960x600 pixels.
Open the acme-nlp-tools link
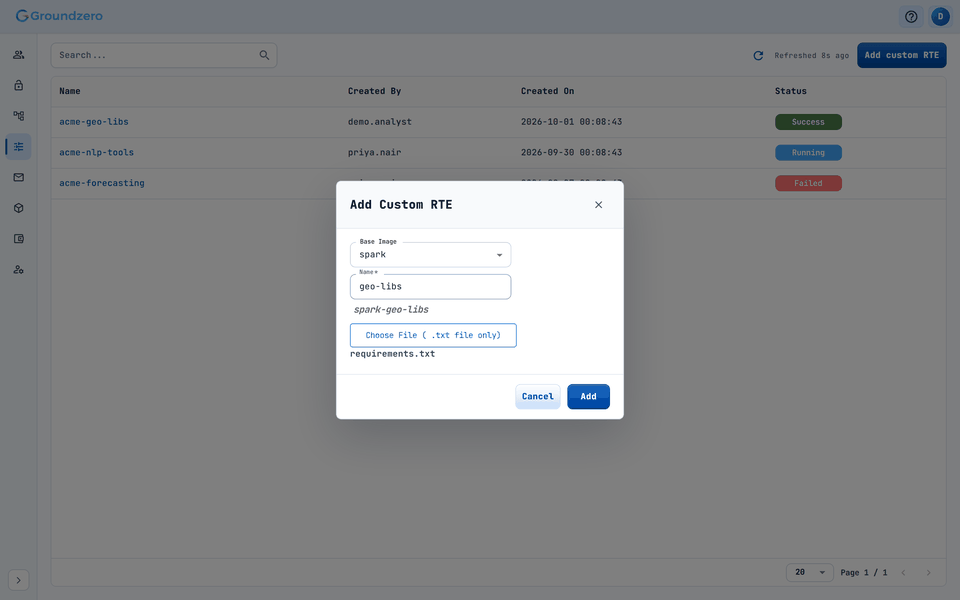[96, 152]
